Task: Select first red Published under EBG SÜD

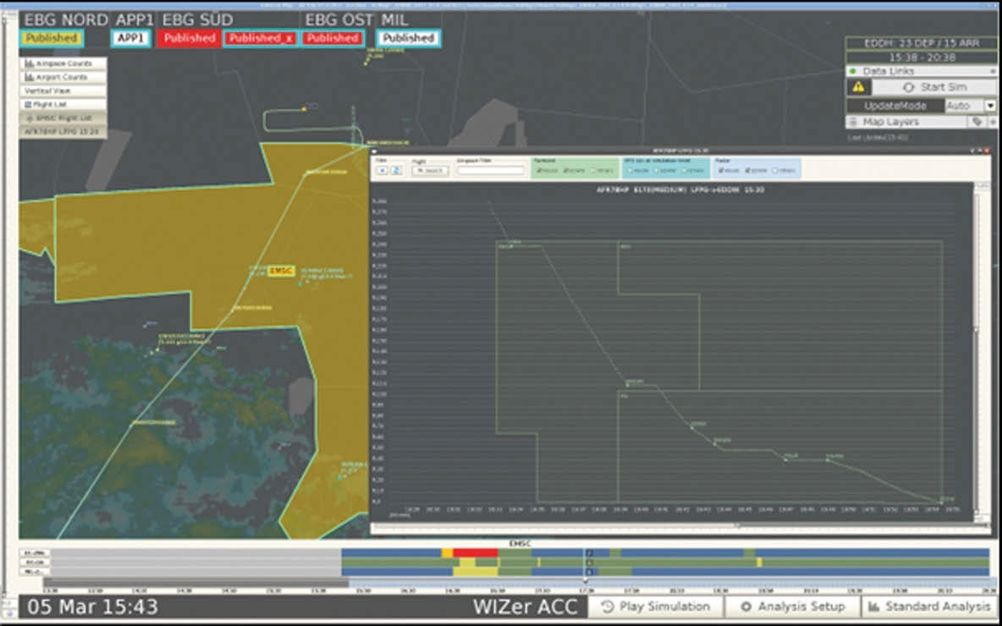Action: 189,38
